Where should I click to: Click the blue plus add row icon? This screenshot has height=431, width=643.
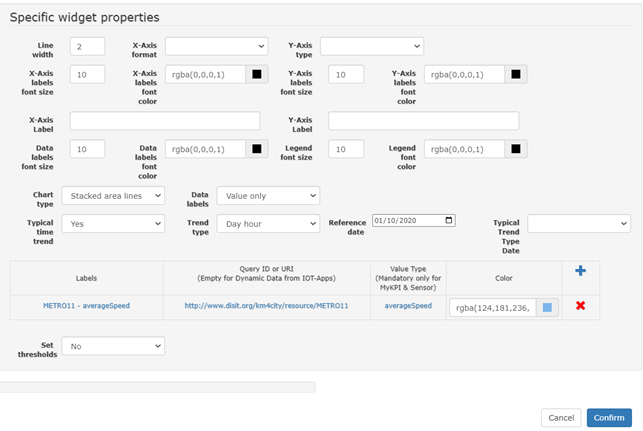tap(580, 271)
